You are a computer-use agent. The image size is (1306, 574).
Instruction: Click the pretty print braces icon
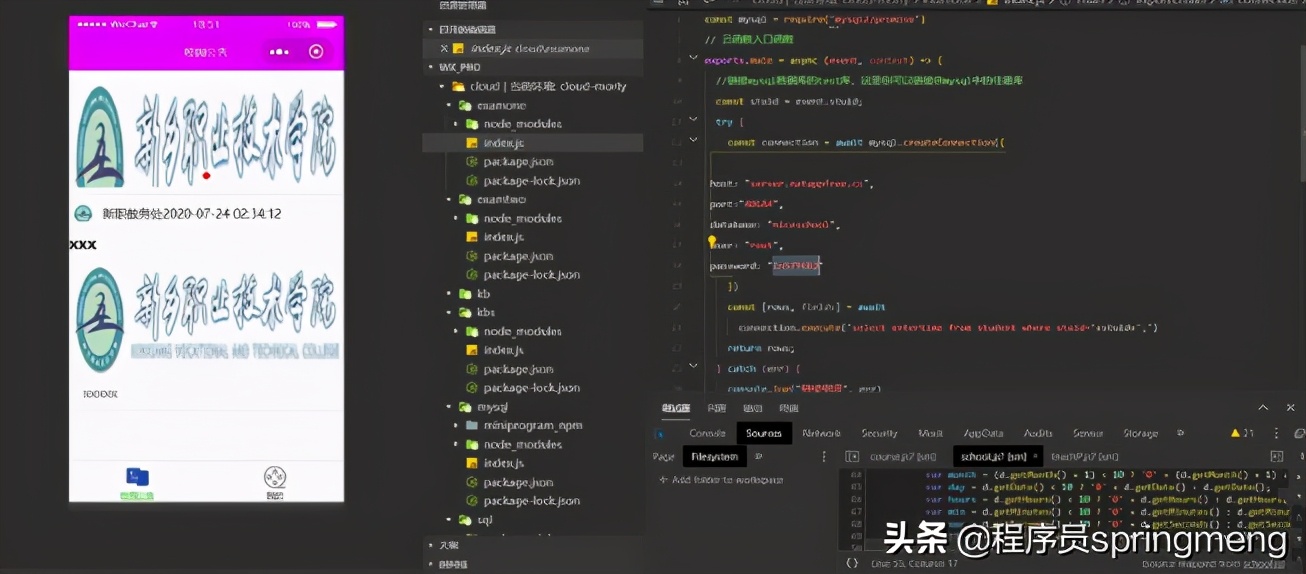tap(852, 563)
